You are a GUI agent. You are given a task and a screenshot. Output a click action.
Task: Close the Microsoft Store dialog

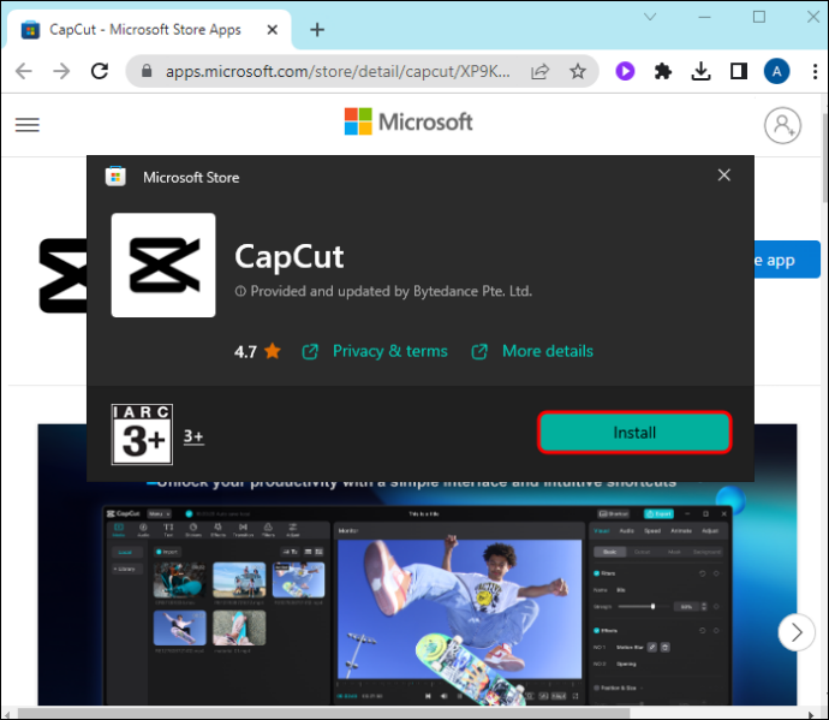click(724, 175)
